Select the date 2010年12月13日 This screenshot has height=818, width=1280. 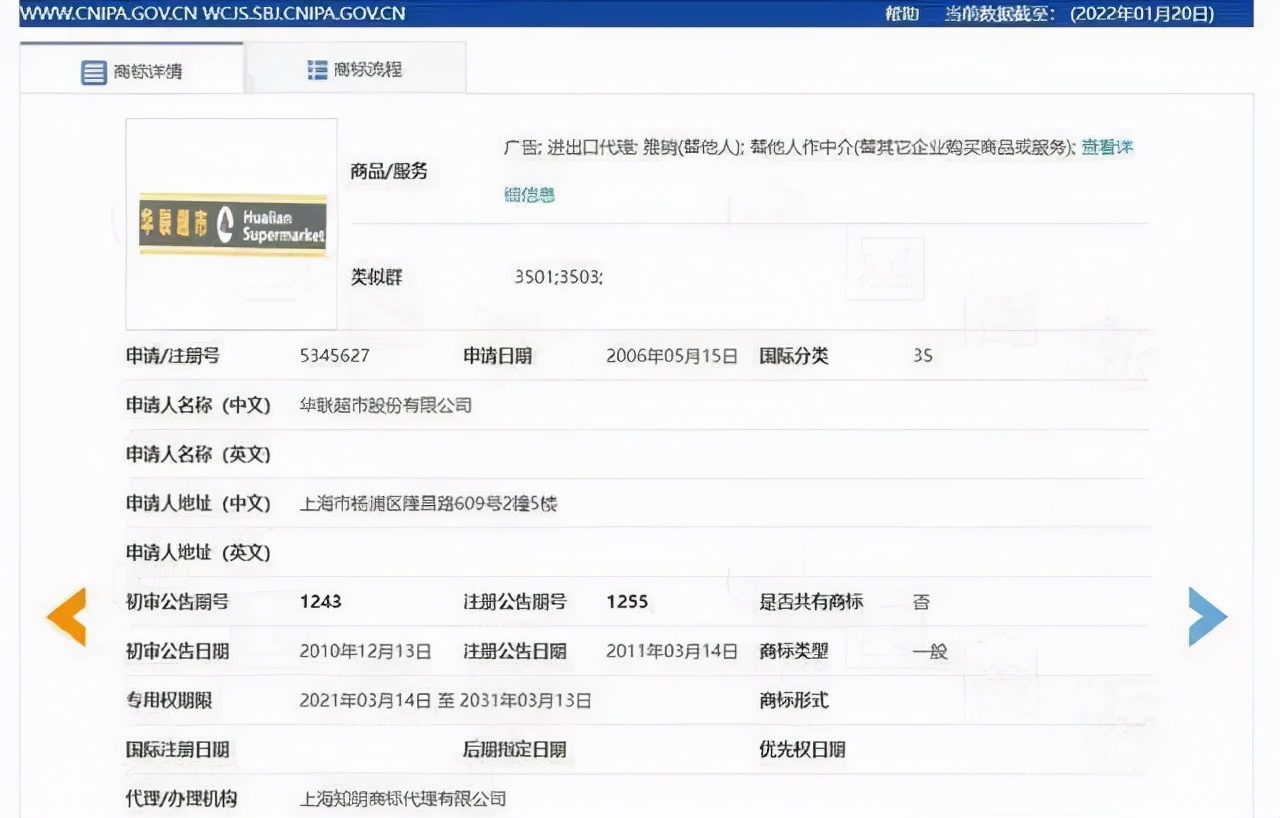pos(366,651)
